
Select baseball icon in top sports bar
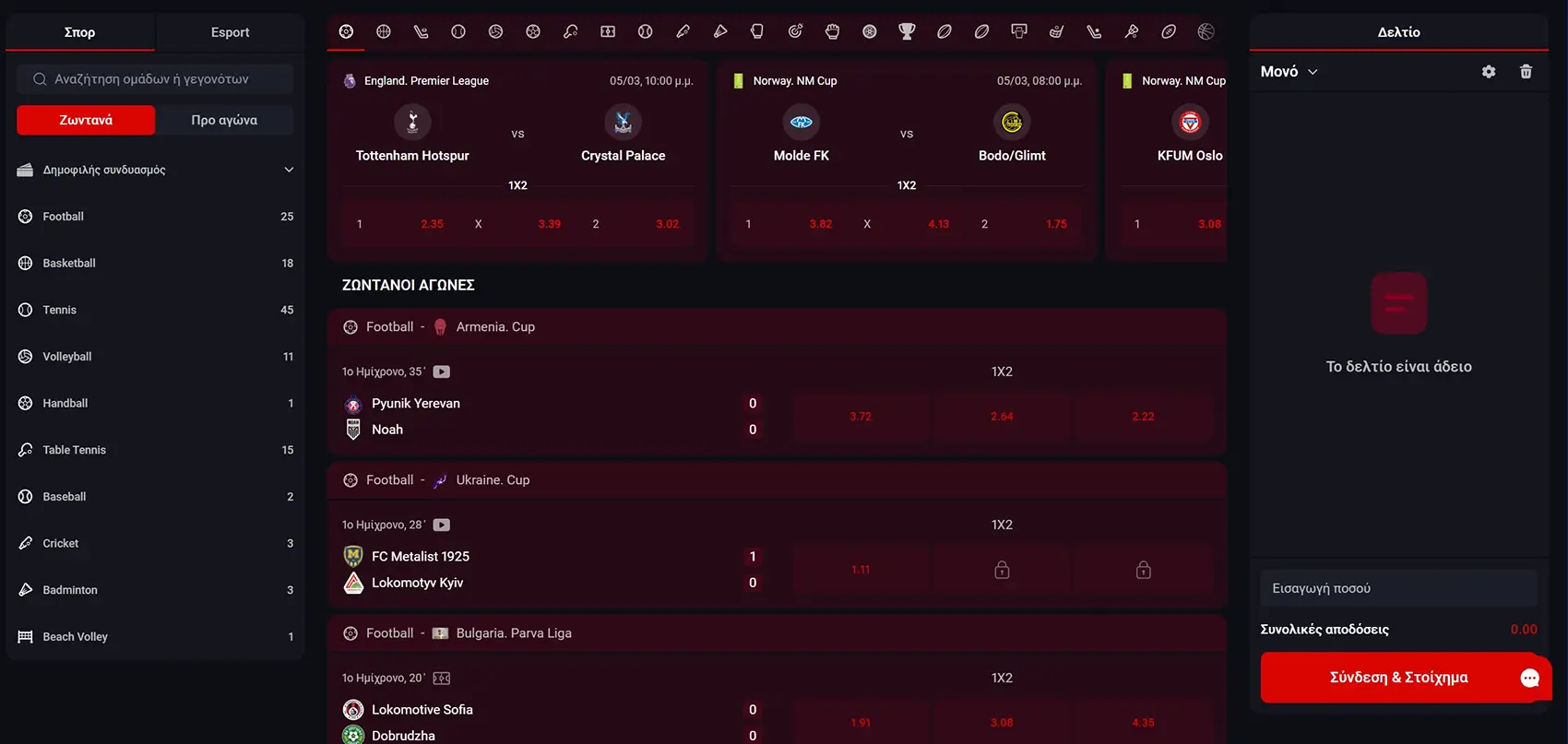(646, 31)
